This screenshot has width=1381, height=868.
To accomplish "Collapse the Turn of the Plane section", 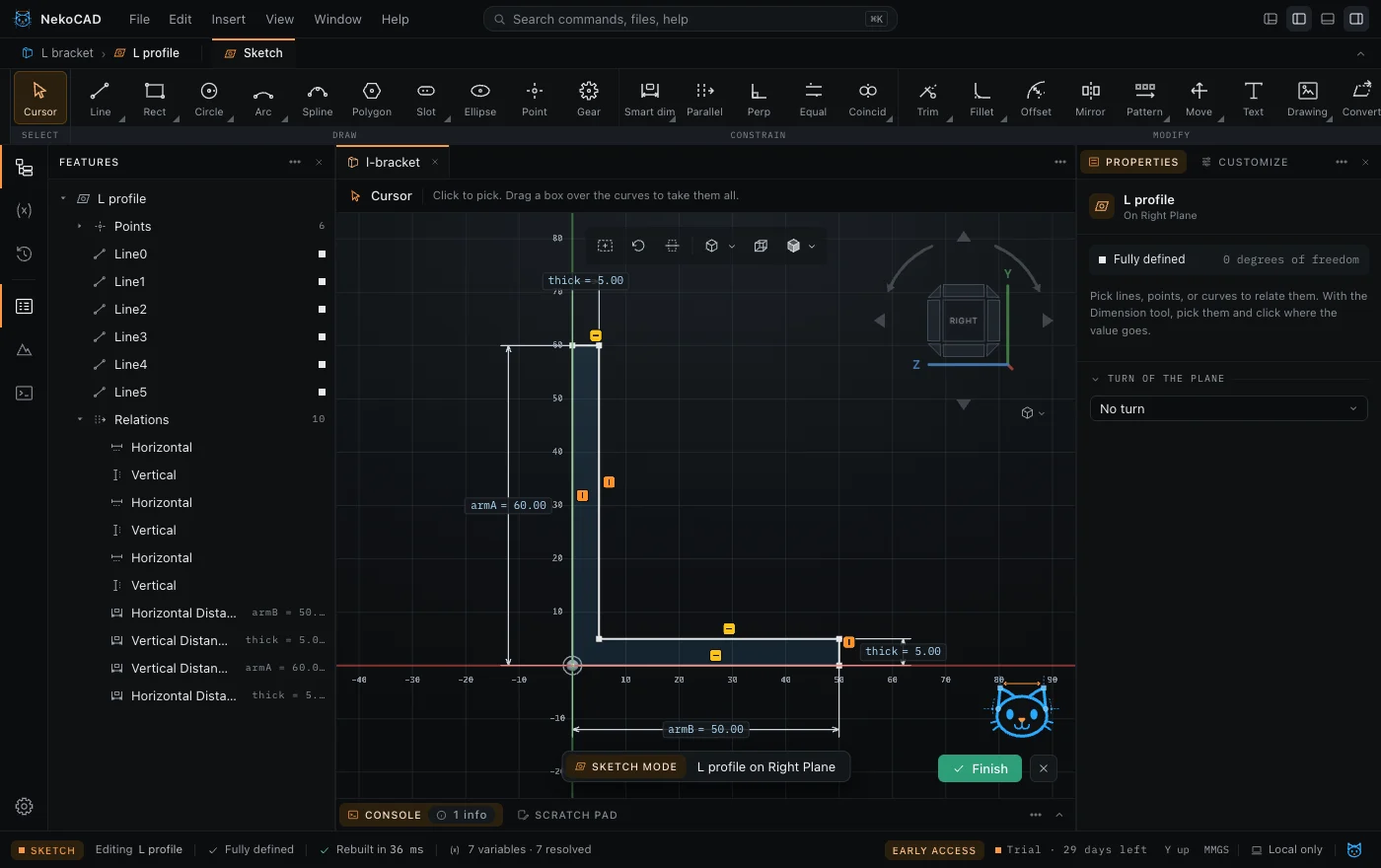I will pyautogui.click(x=1095, y=379).
